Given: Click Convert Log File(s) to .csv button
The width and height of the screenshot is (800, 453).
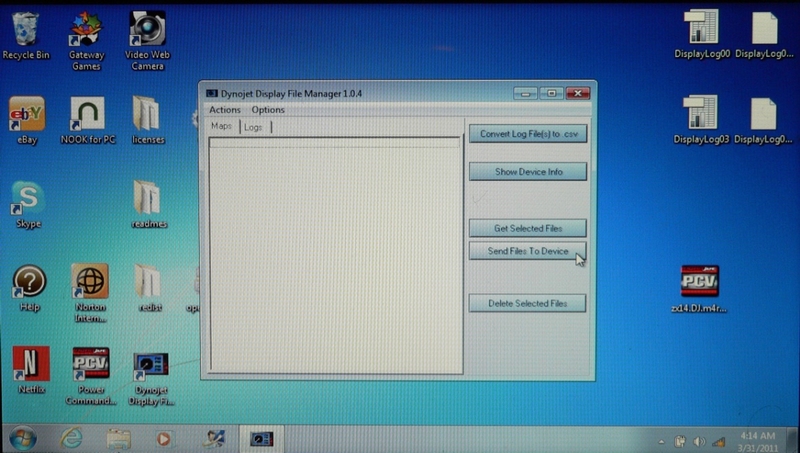Looking at the screenshot, I should tap(527, 134).
